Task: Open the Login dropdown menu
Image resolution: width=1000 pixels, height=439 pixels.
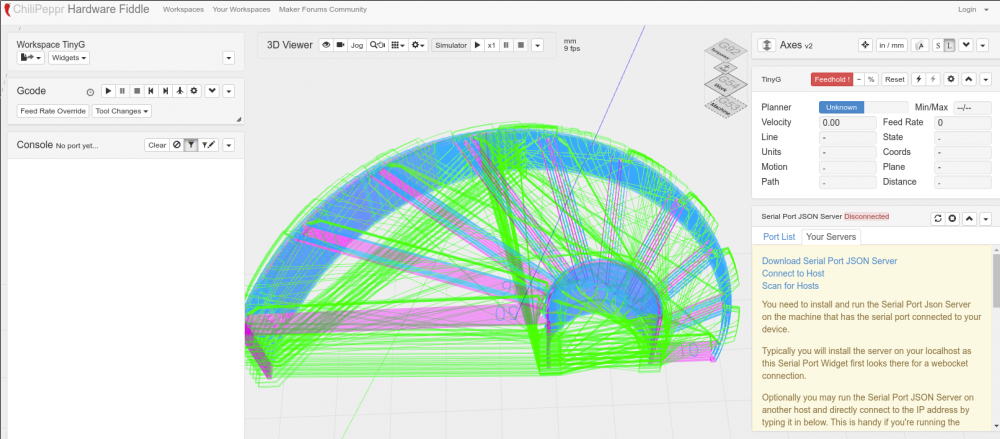Action: pyautogui.click(x=969, y=9)
